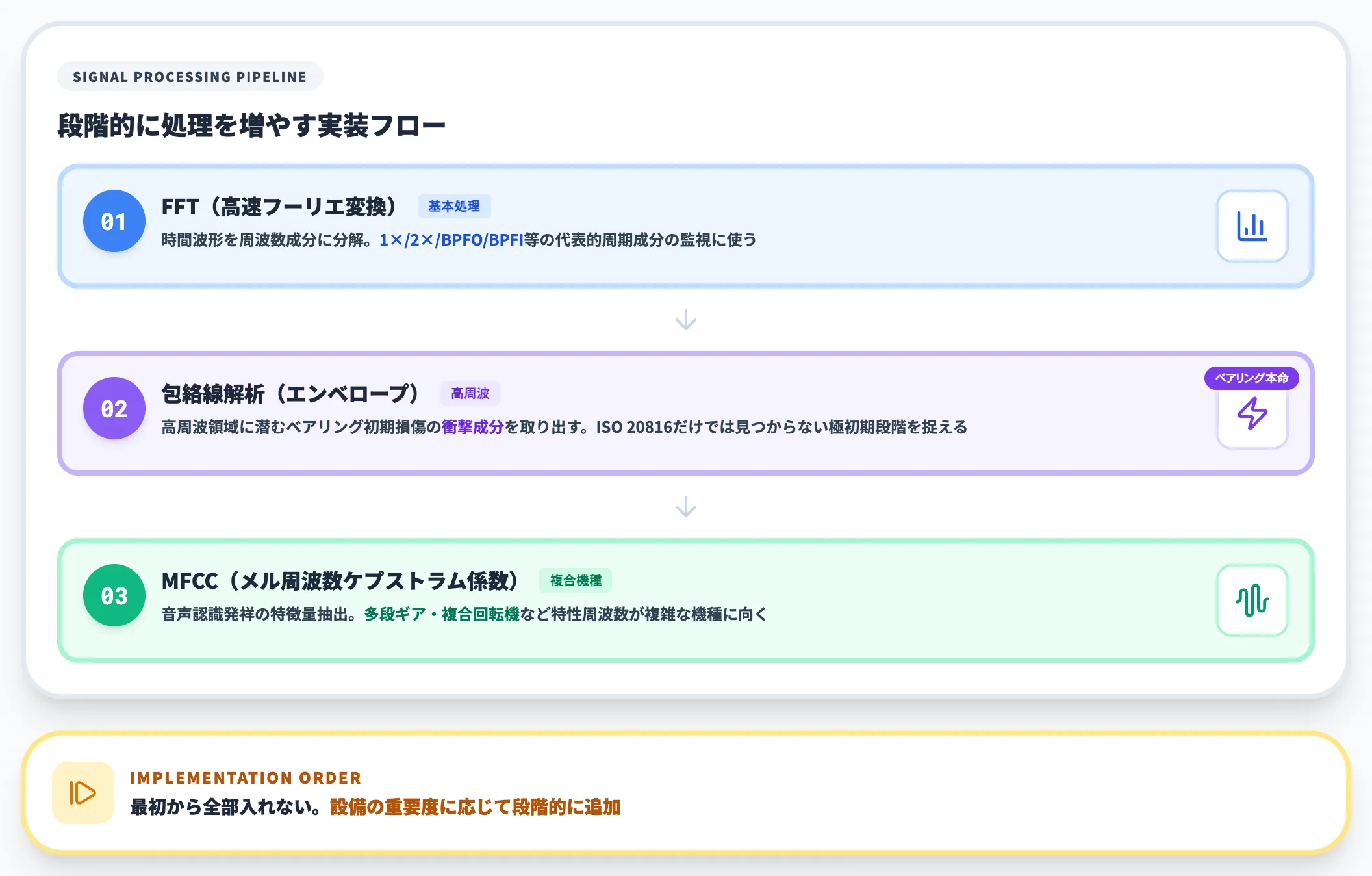Click the text など特性周波数が複雑な機種に向く
The image size is (1372, 876).
(644, 614)
